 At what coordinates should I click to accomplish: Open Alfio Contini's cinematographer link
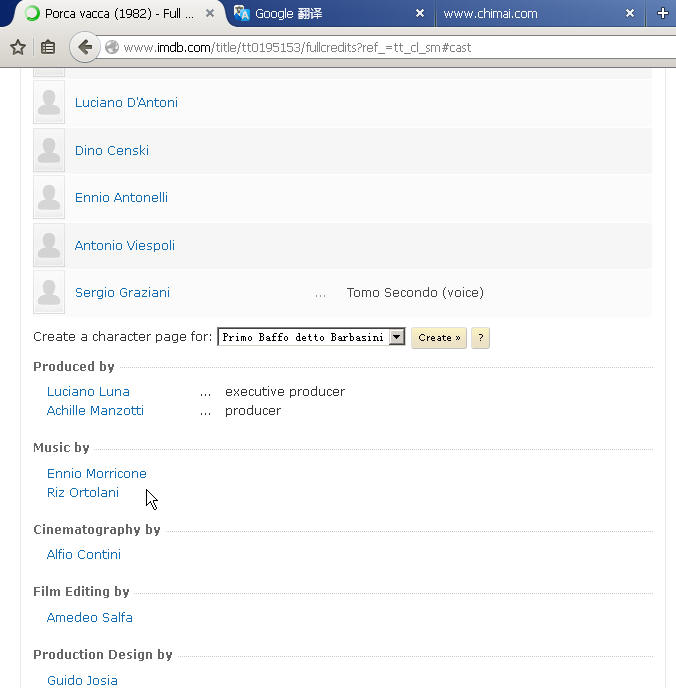tap(84, 555)
